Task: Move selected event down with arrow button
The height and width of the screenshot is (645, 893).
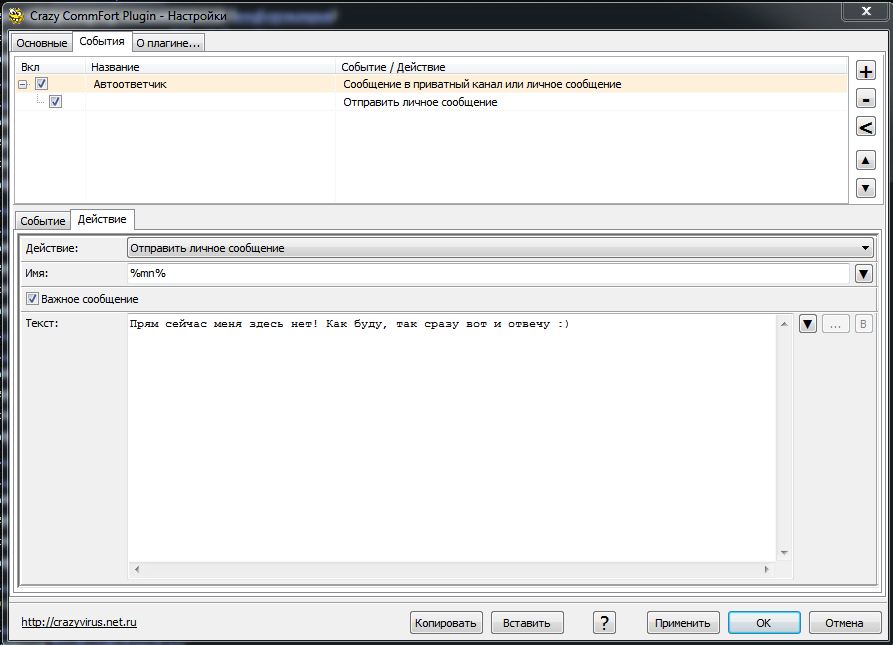Action: (x=866, y=188)
